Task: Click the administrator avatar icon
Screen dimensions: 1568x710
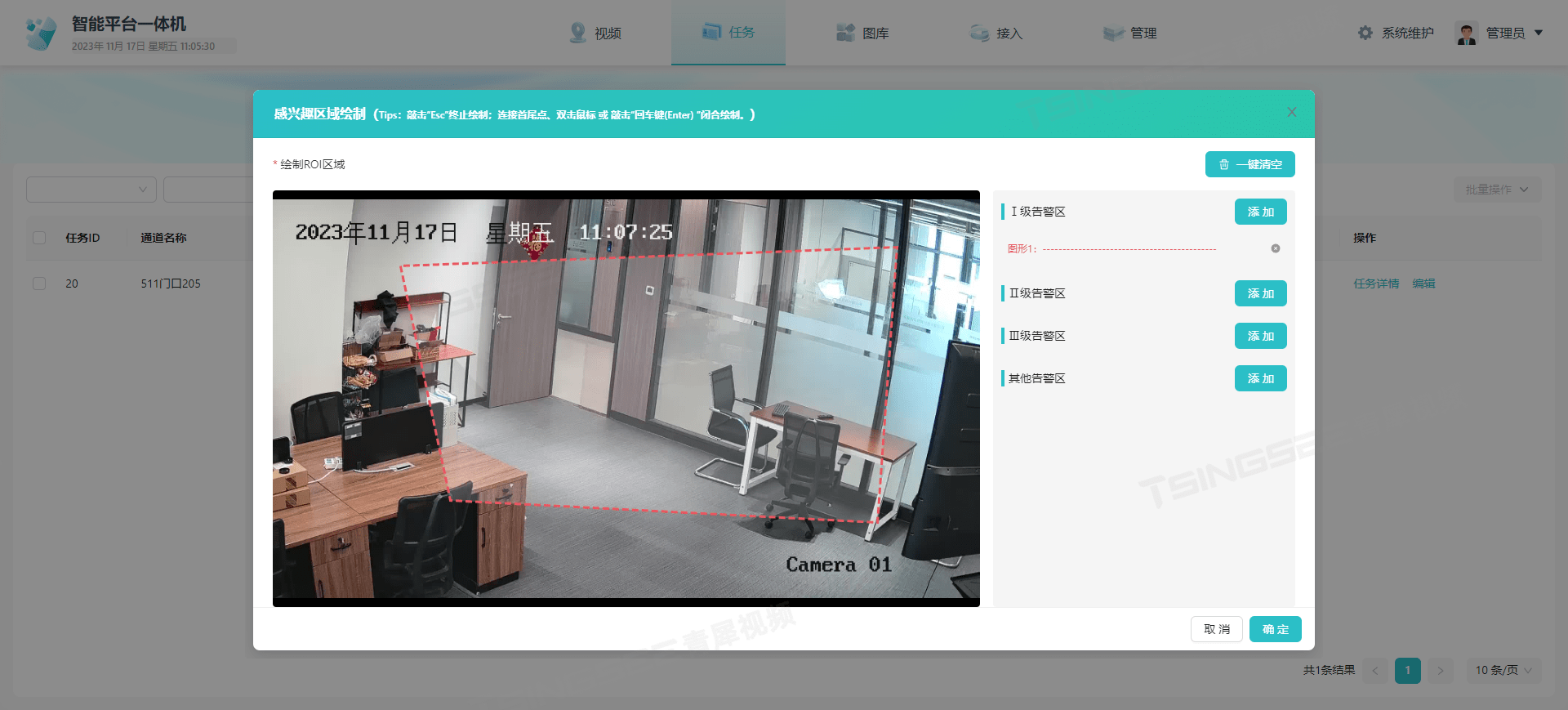Action: (1467, 33)
